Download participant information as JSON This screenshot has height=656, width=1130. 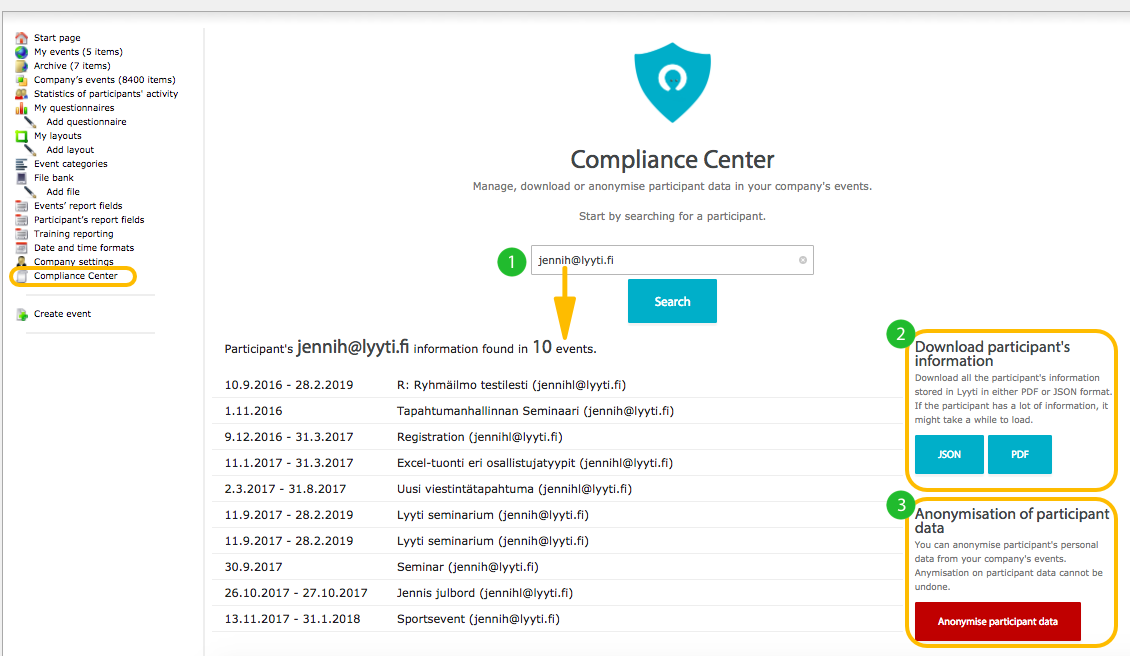(x=949, y=454)
